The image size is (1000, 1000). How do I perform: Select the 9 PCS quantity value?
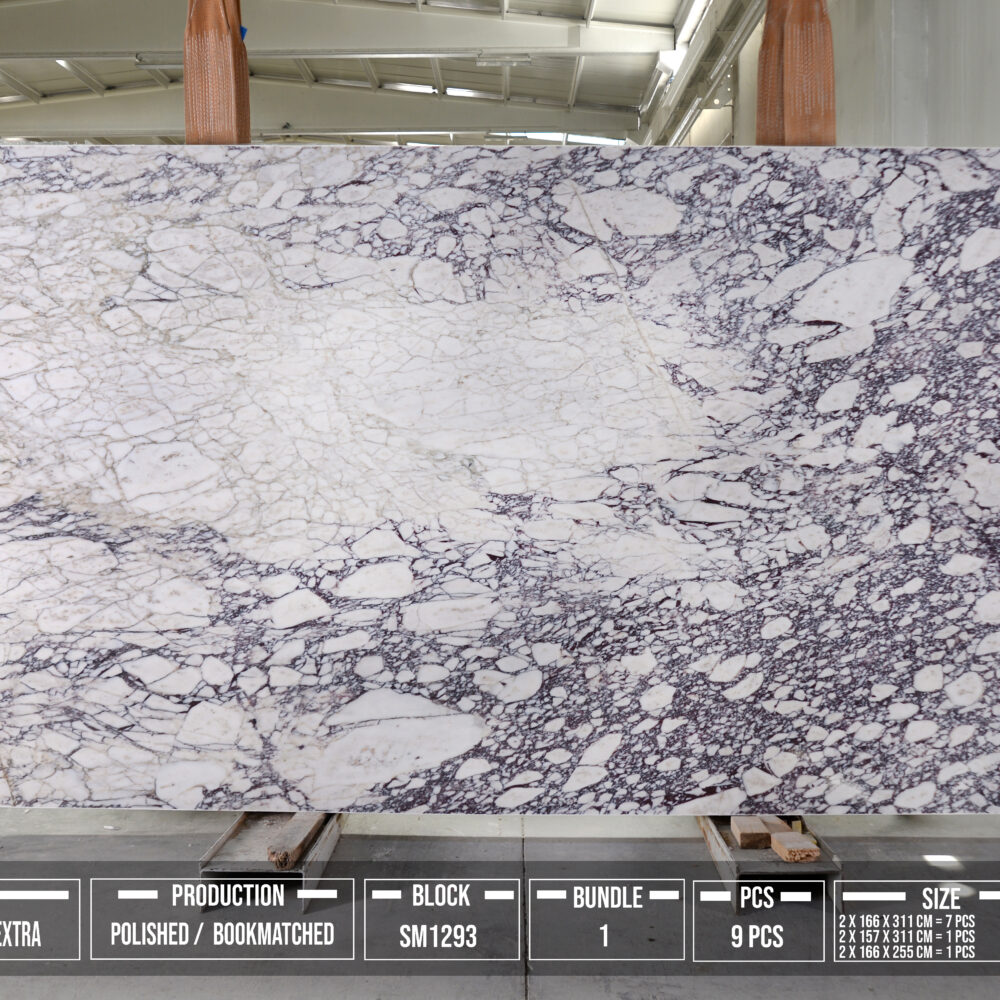pos(757,937)
